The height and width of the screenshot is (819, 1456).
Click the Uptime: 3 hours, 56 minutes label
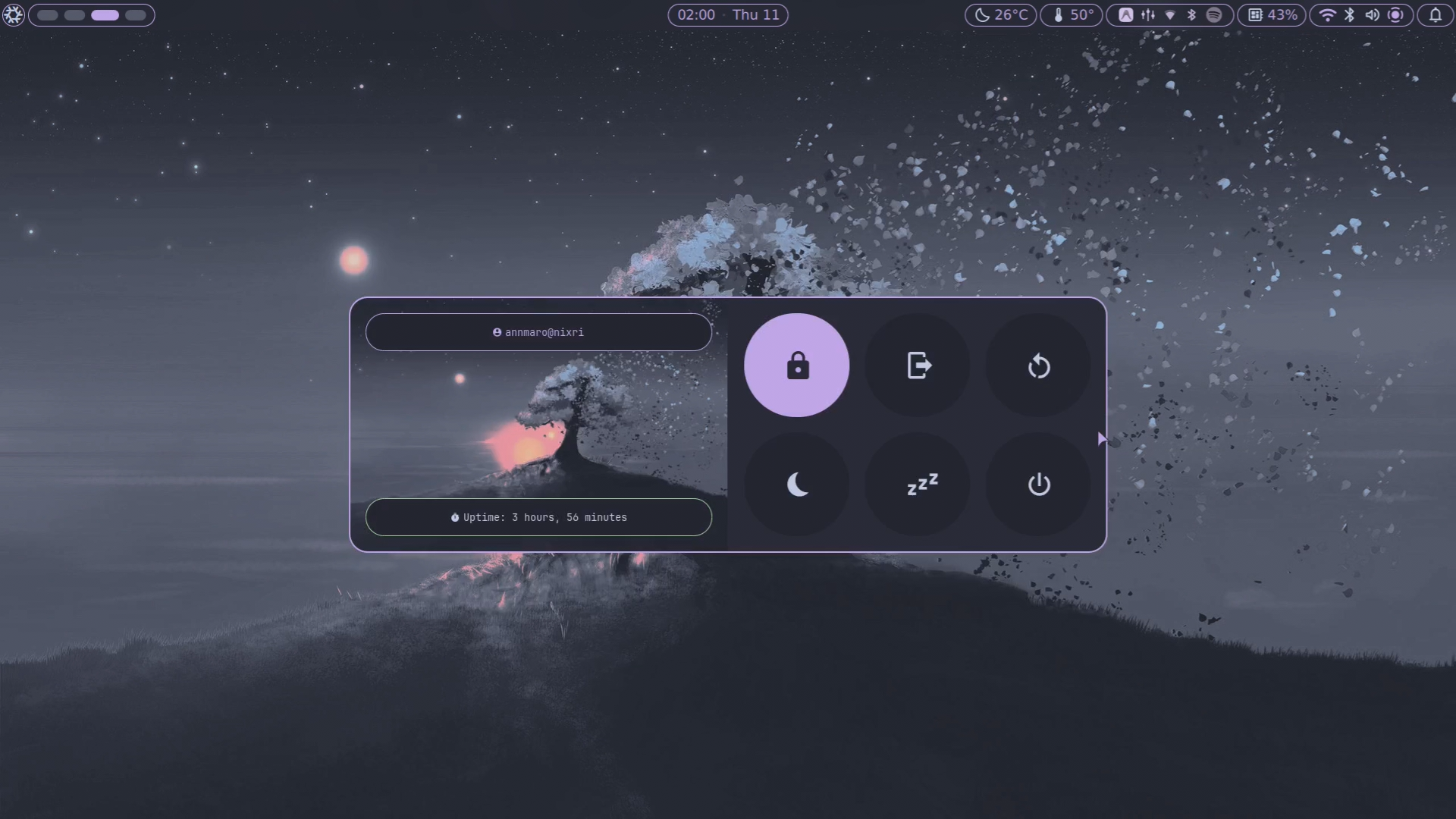(x=538, y=517)
